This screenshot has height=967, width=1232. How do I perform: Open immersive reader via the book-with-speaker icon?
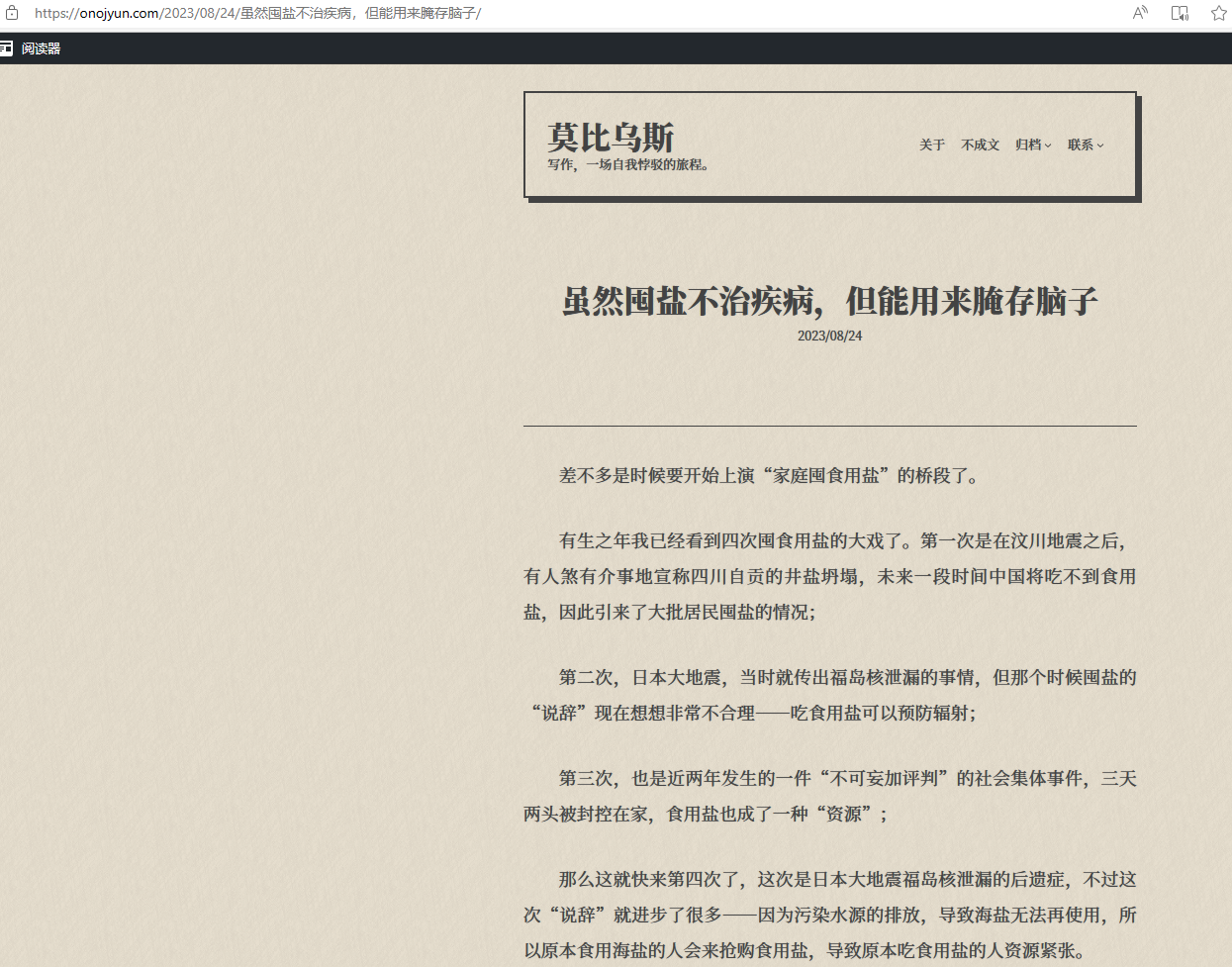[x=1180, y=13]
